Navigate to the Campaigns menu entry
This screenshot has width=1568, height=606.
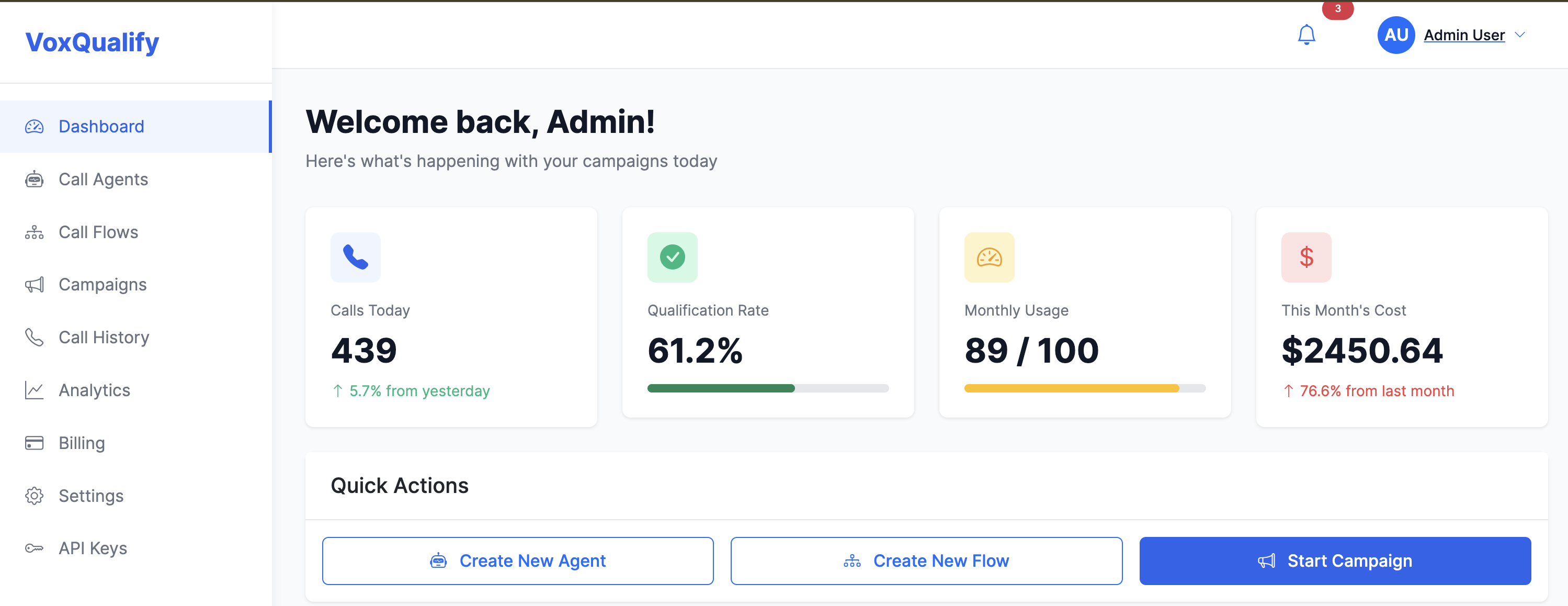[103, 285]
